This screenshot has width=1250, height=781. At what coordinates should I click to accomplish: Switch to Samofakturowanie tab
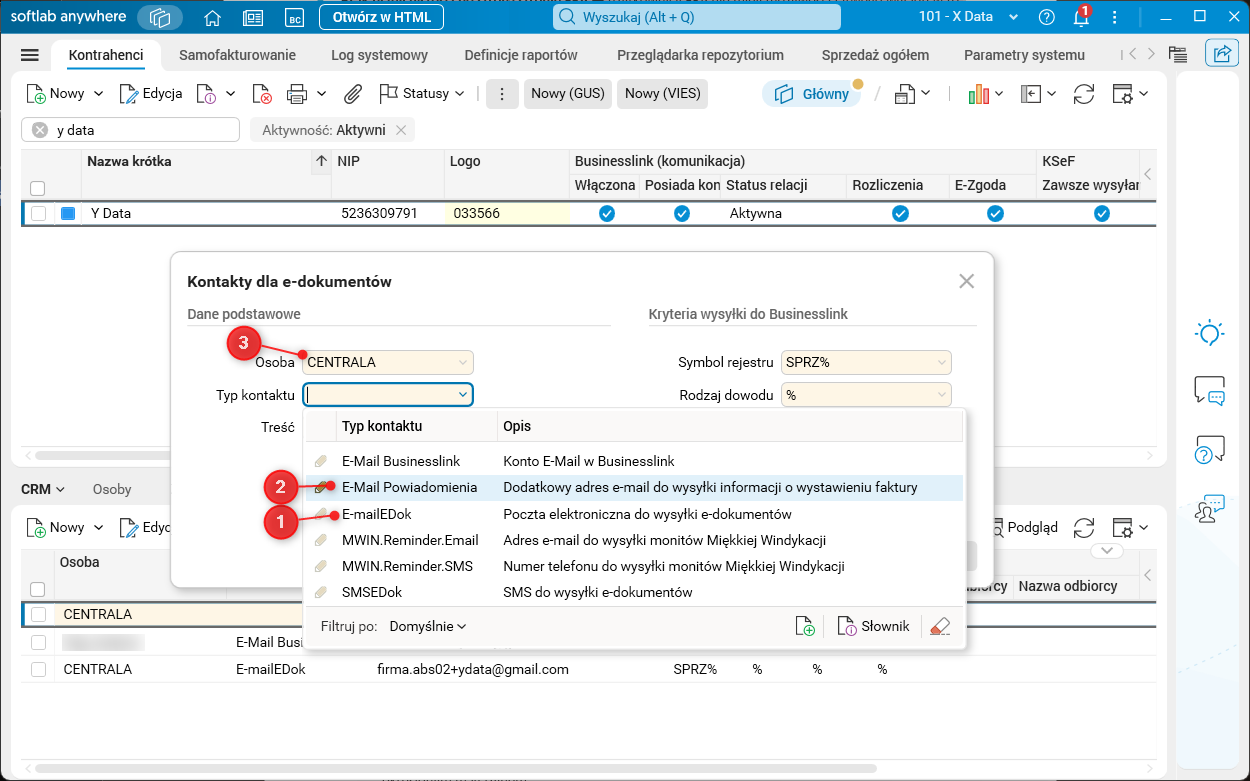(238, 55)
